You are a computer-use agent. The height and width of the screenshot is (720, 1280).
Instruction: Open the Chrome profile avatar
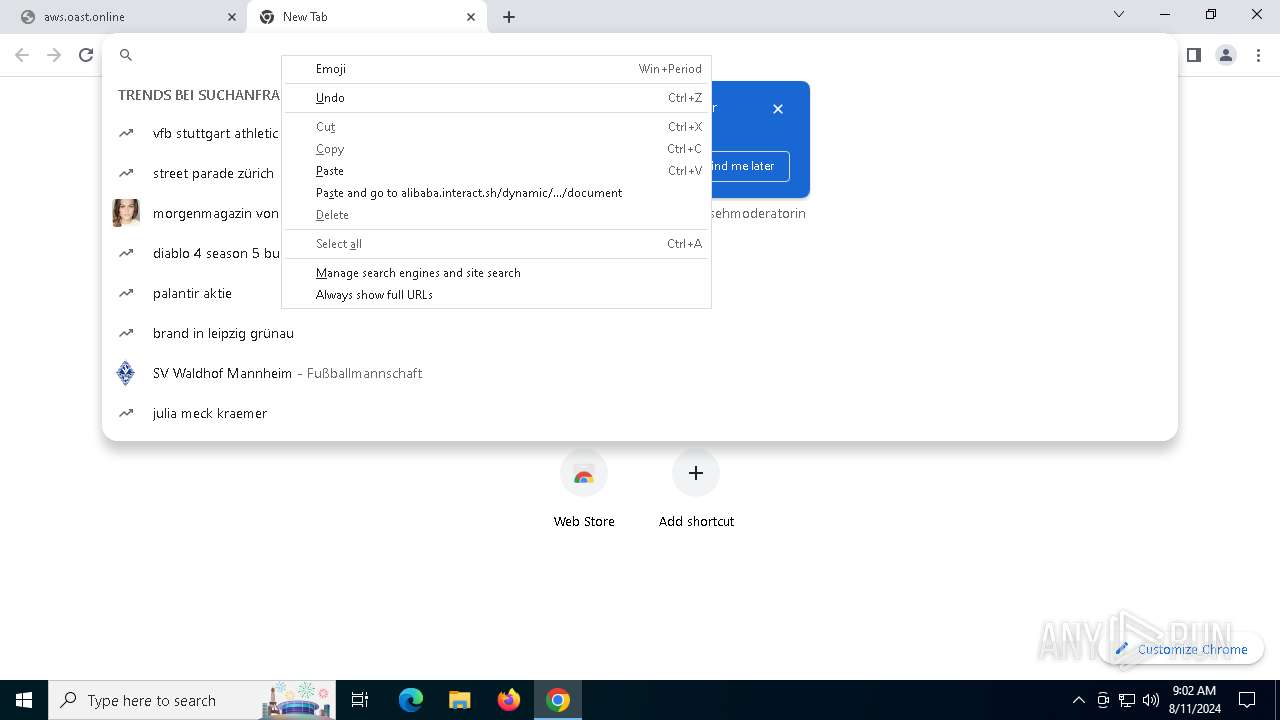click(1226, 55)
